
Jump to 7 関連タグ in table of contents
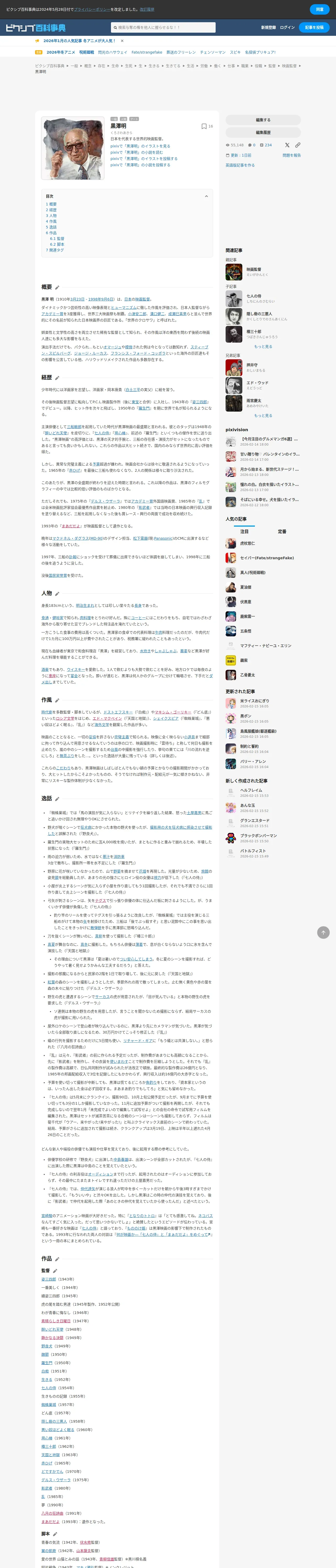55,250
